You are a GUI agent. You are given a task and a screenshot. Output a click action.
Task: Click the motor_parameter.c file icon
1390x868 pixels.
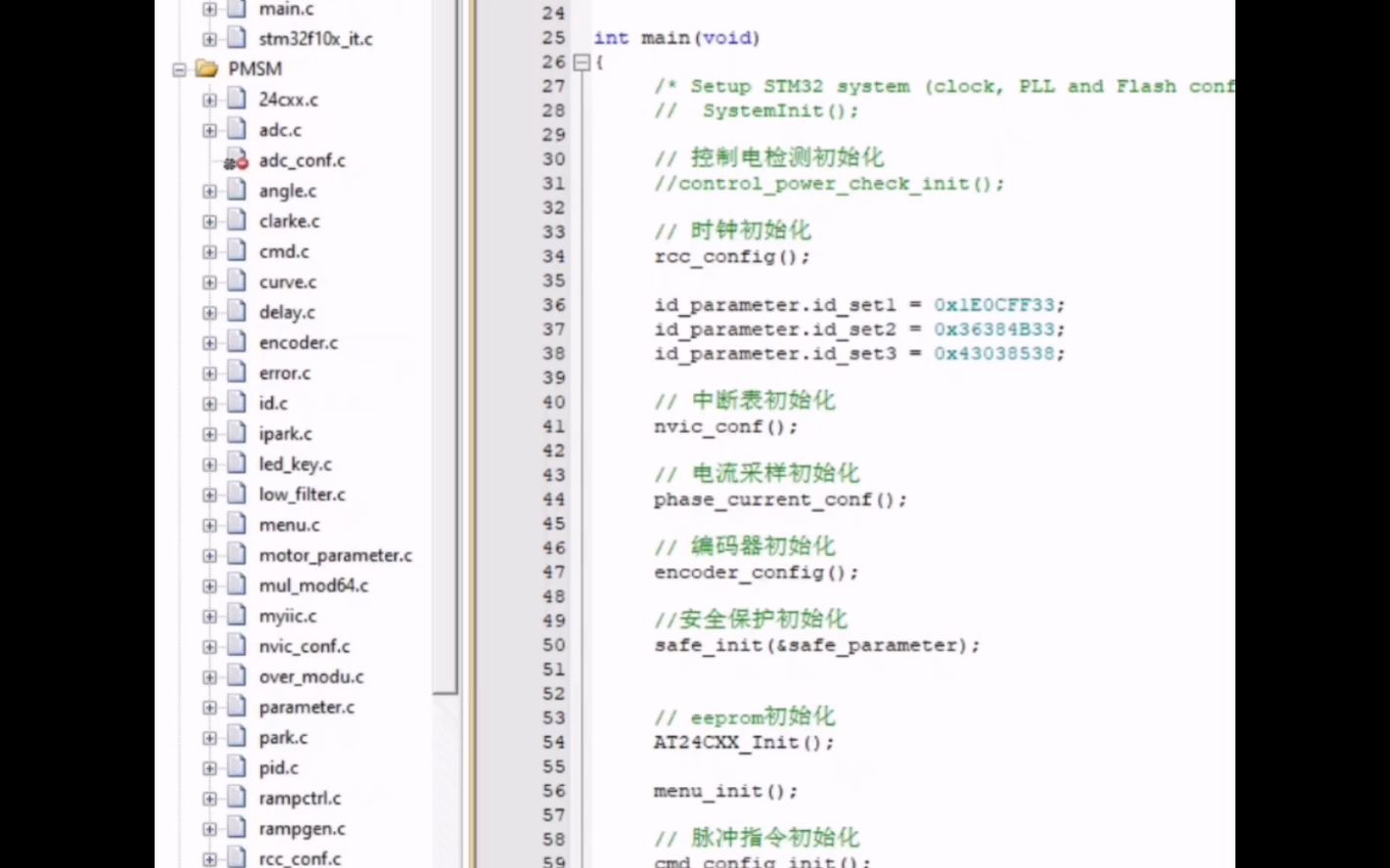click(237, 554)
